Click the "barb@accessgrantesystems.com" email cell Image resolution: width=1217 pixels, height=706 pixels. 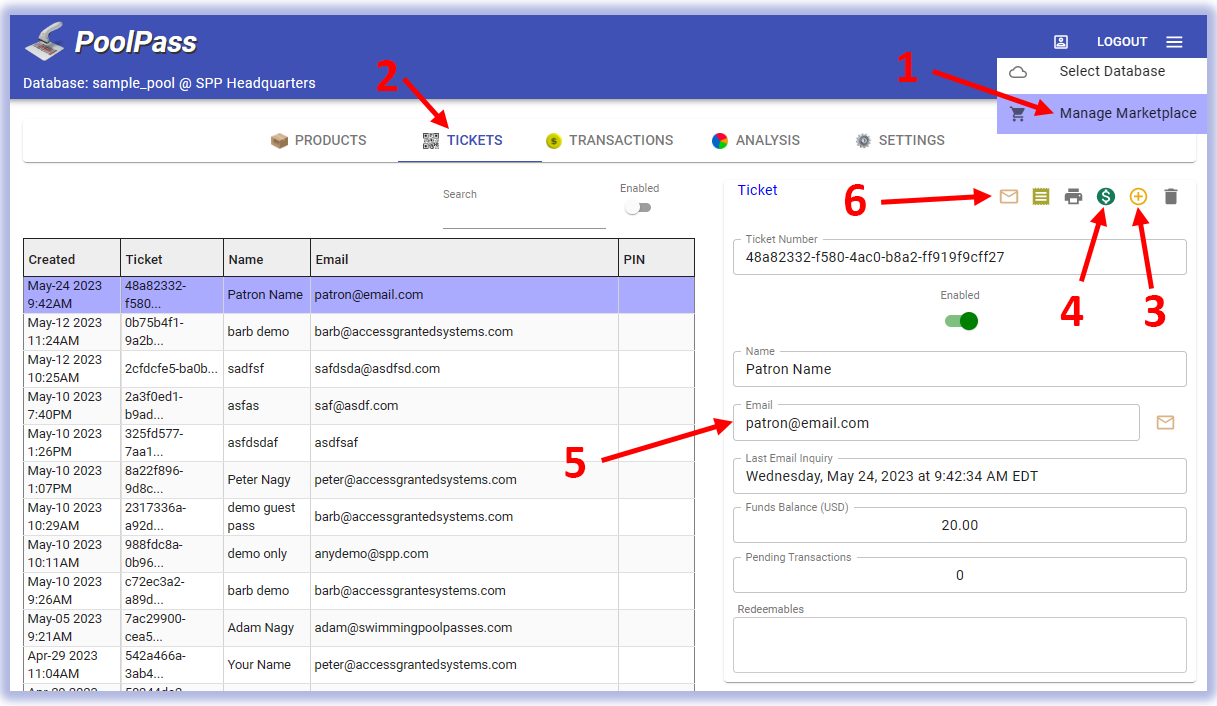click(x=464, y=591)
